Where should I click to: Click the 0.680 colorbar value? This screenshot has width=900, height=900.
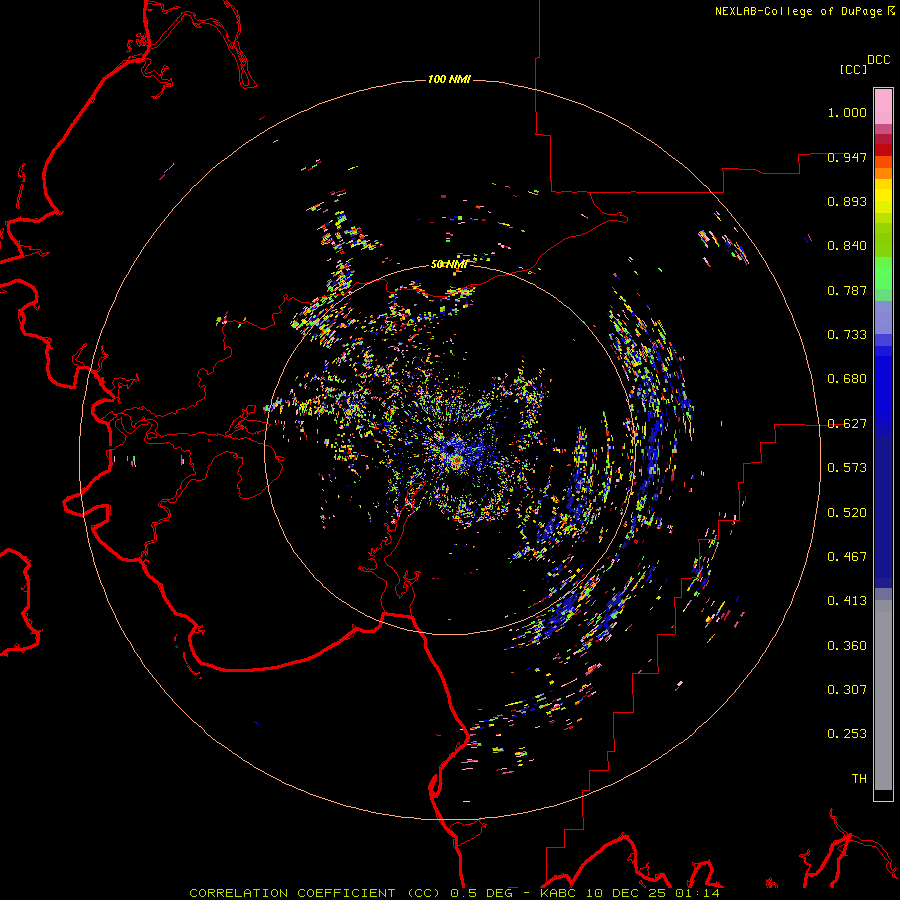pos(847,379)
